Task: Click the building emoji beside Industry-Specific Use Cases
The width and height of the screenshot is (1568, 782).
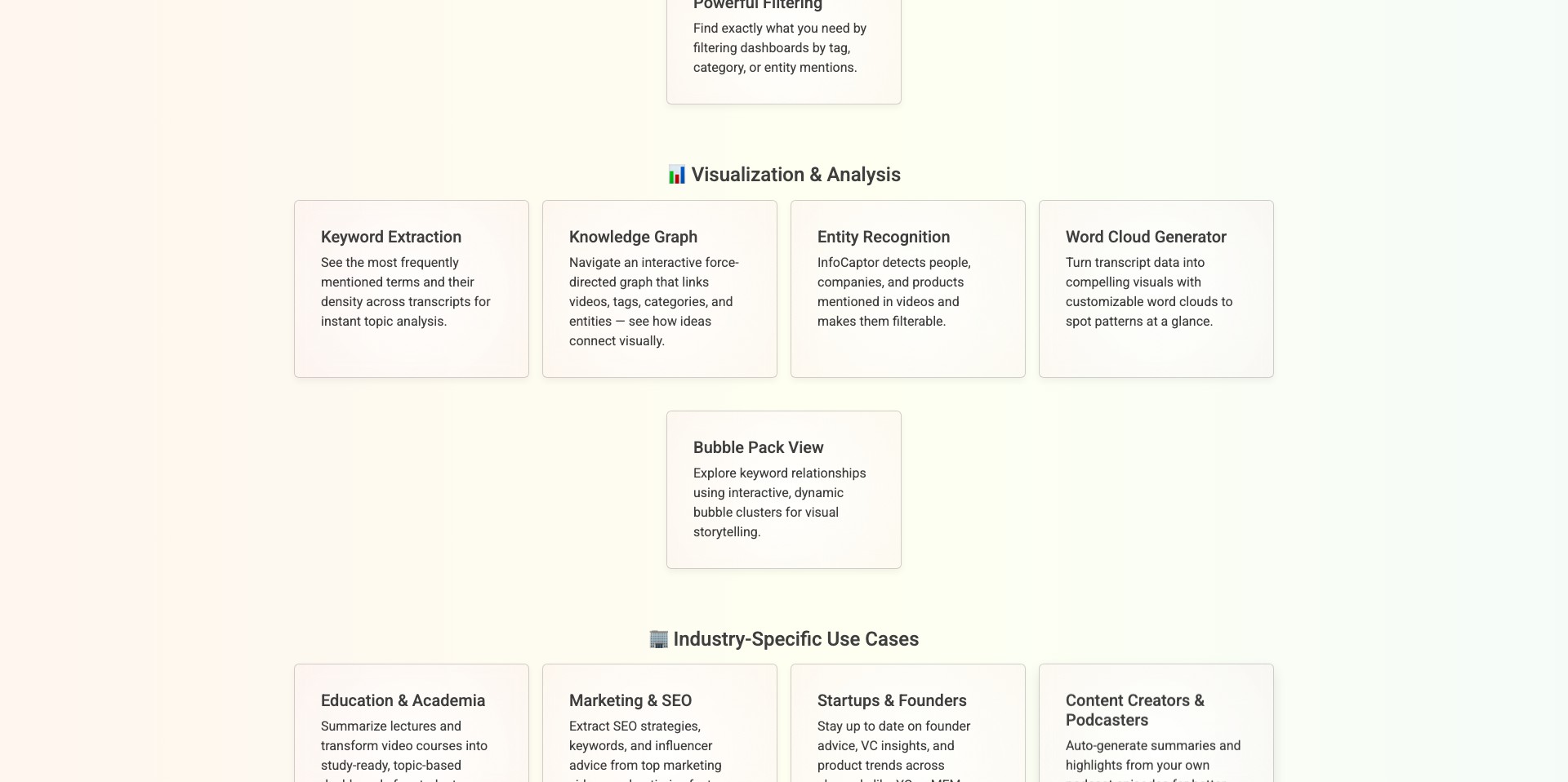Action: 658,639
